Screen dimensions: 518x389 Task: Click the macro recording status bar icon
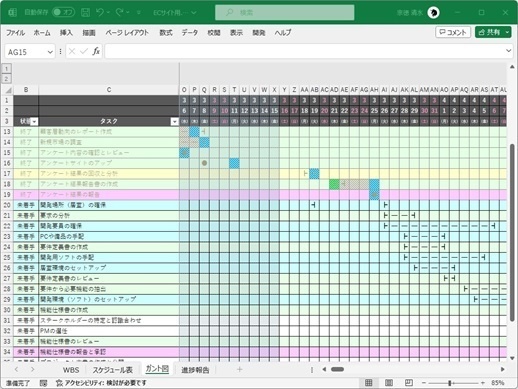point(43,383)
